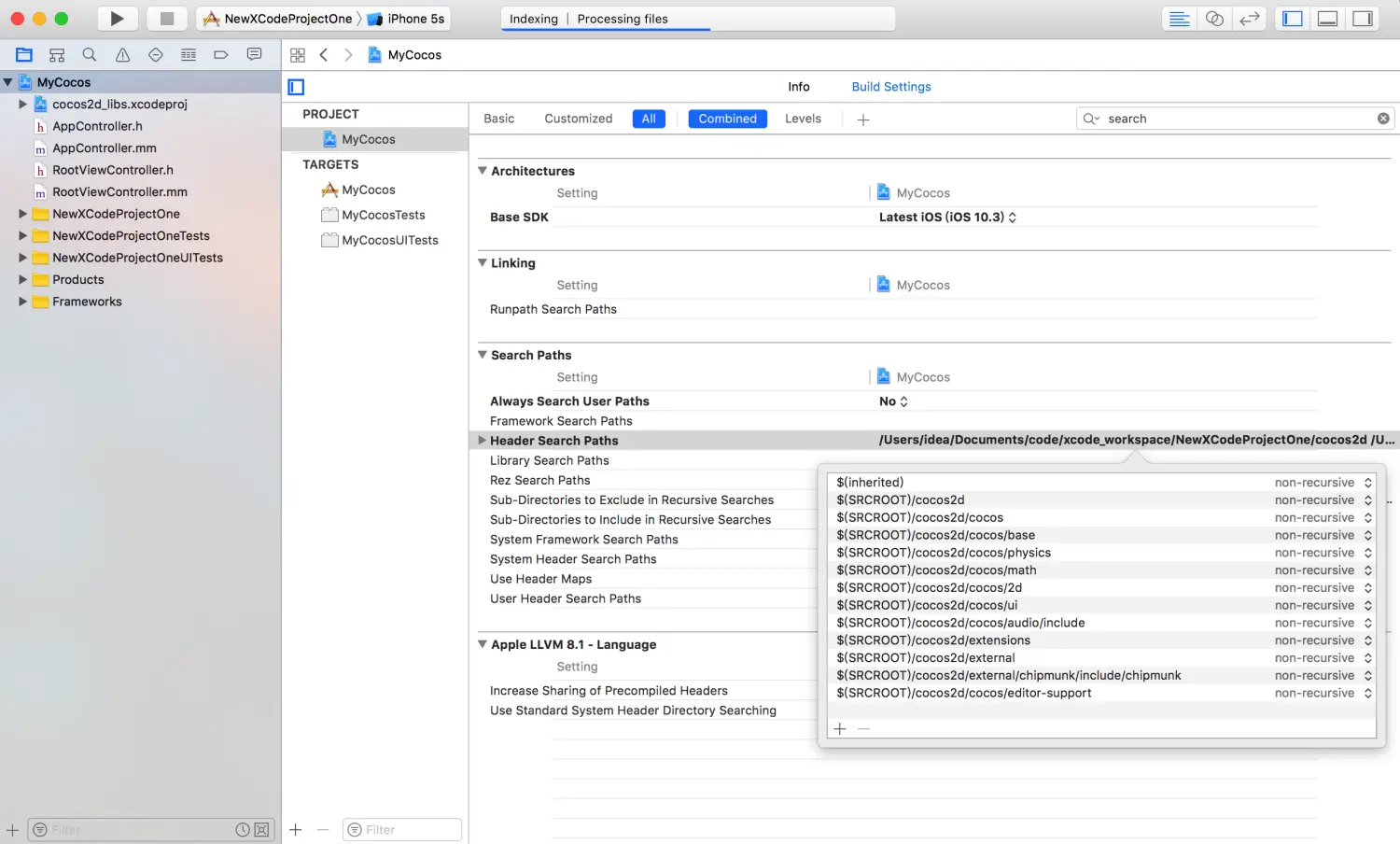Viewport: 1400px width, 844px height.
Task: Expand the NewXCodeProjectOne folder
Action: point(23,214)
